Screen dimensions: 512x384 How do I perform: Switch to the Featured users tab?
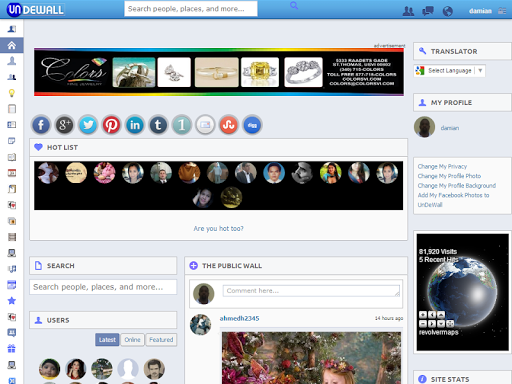click(x=161, y=340)
